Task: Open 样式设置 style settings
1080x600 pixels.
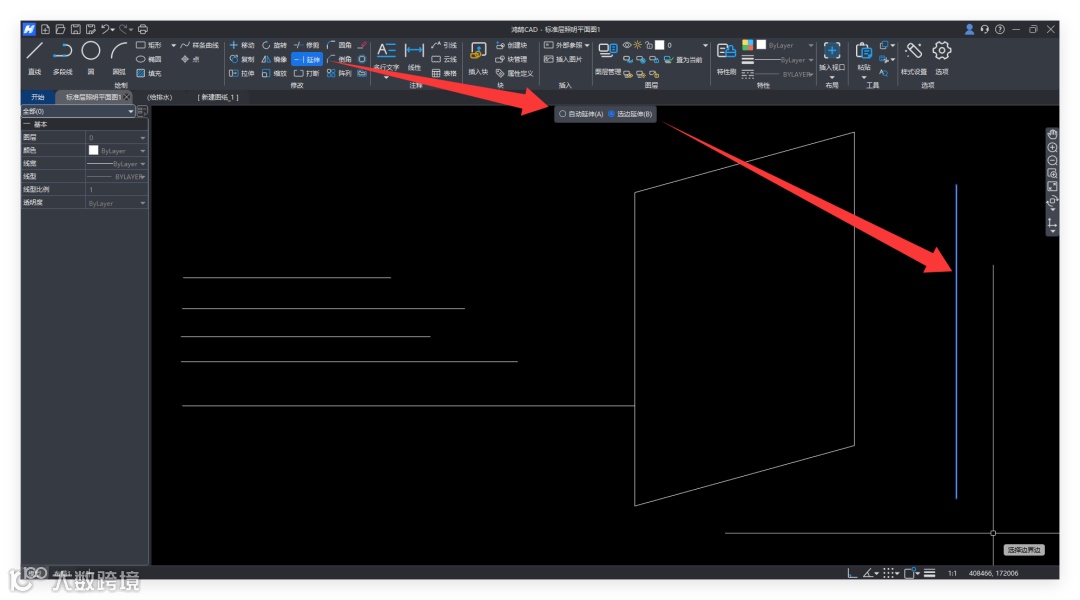Action: click(x=914, y=58)
